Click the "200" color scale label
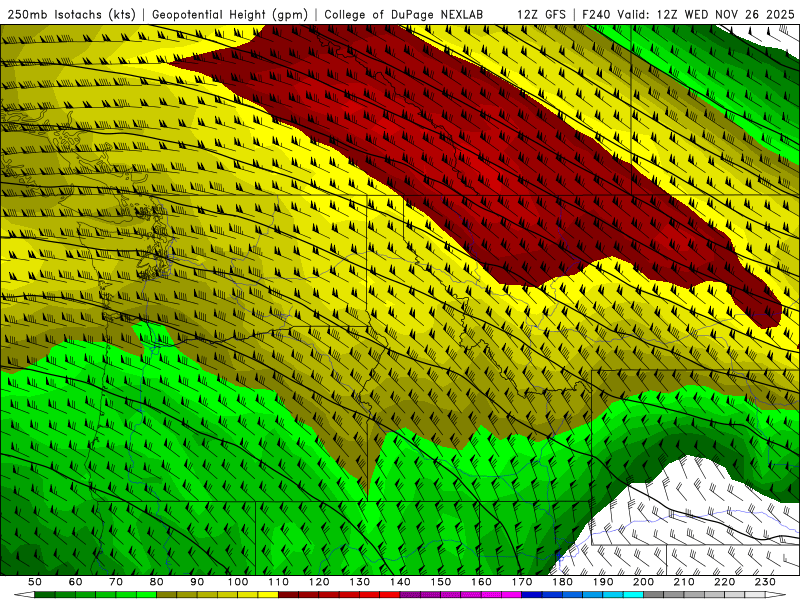The height and width of the screenshot is (600, 800). [x=643, y=582]
